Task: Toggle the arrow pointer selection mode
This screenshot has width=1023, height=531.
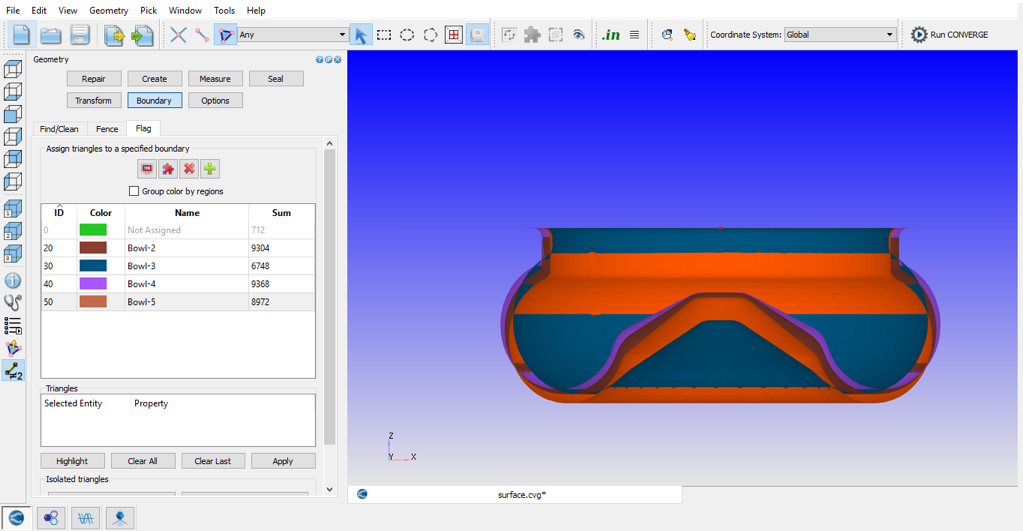Action: 360,35
